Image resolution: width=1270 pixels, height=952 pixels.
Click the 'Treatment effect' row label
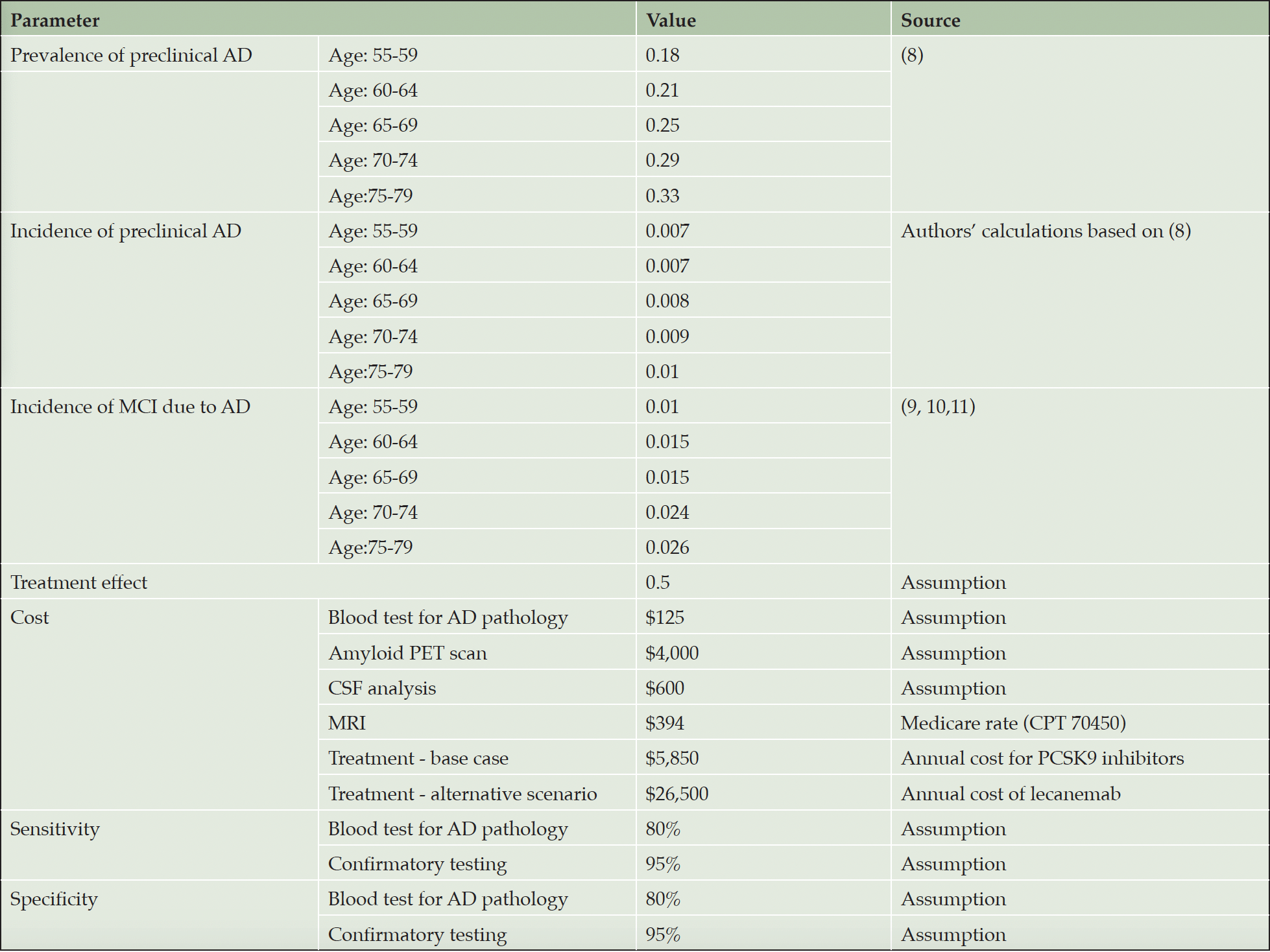[x=78, y=583]
